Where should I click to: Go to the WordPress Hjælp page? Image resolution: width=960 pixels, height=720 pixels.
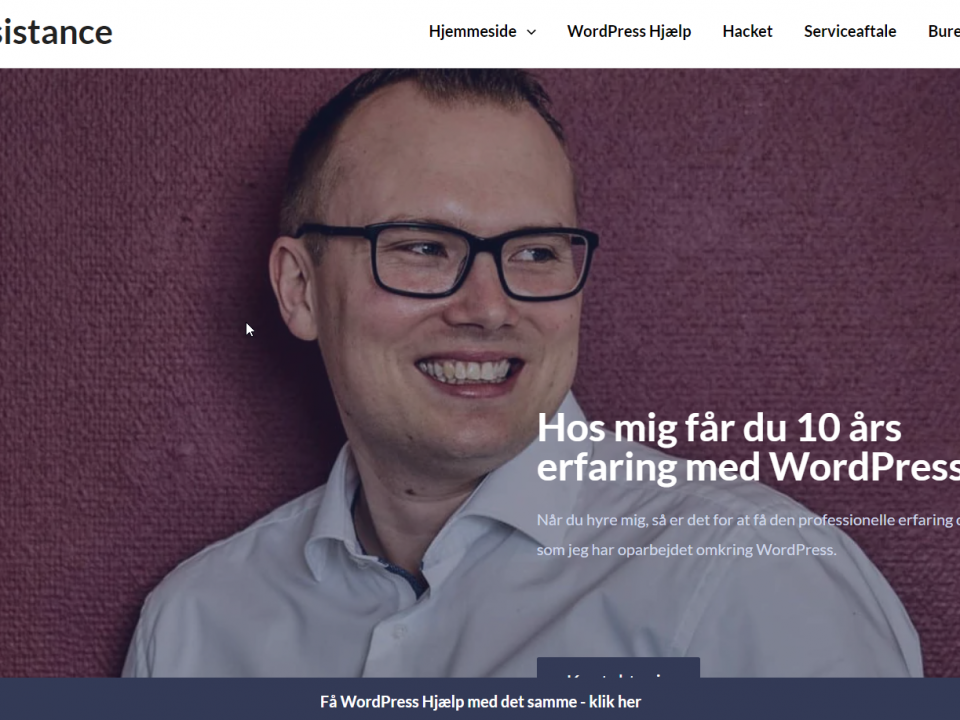[629, 31]
